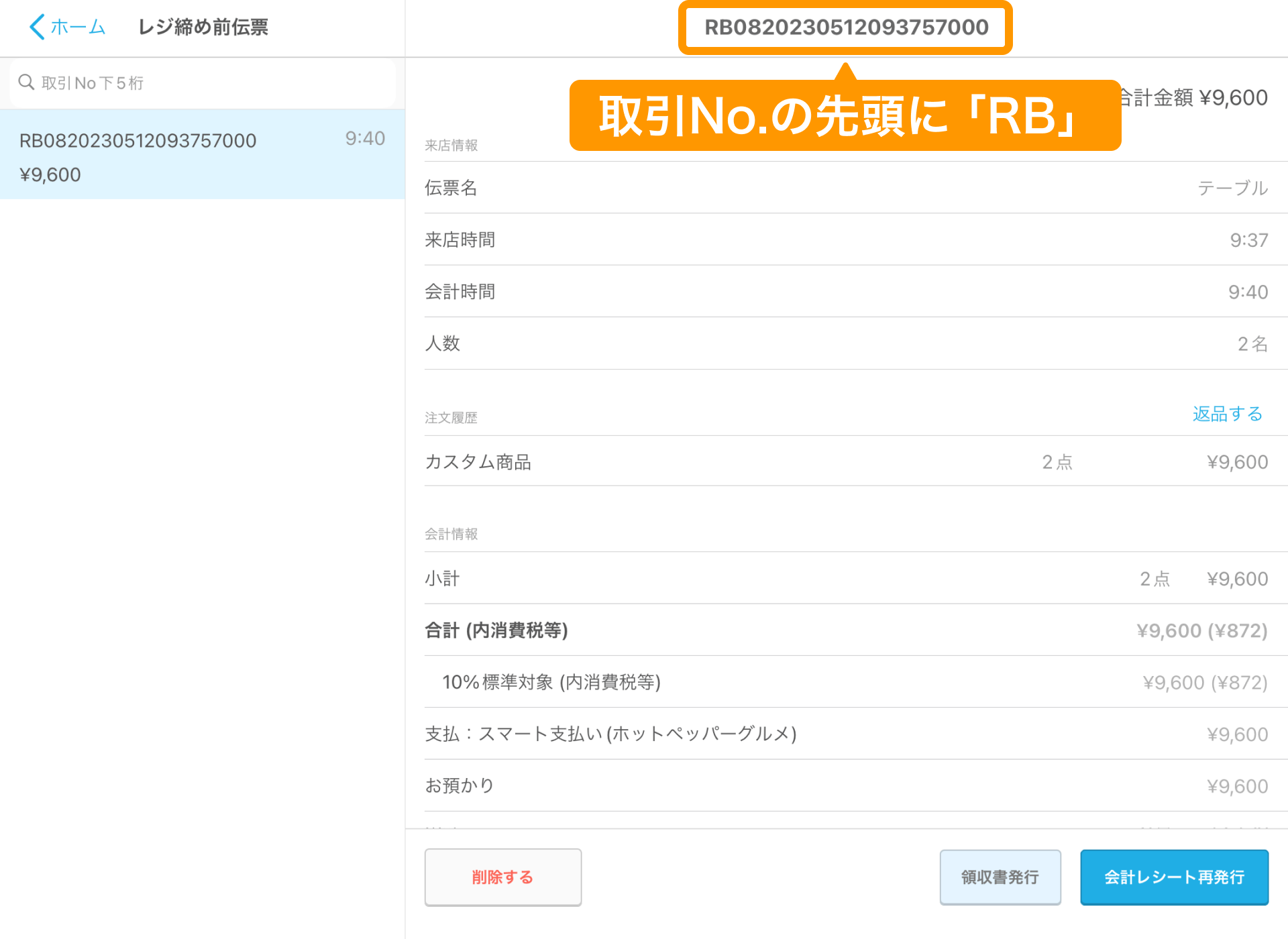Click the back chevron next to ホーム
The image size is (1288, 939).
click(37, 27)
